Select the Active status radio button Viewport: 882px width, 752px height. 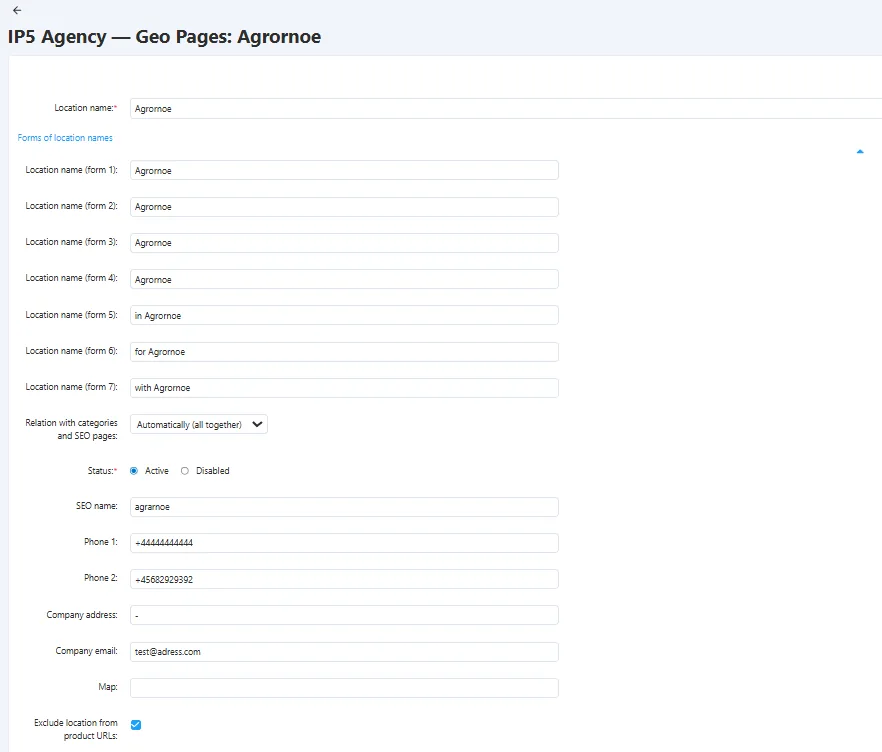(x=134, y=471)
